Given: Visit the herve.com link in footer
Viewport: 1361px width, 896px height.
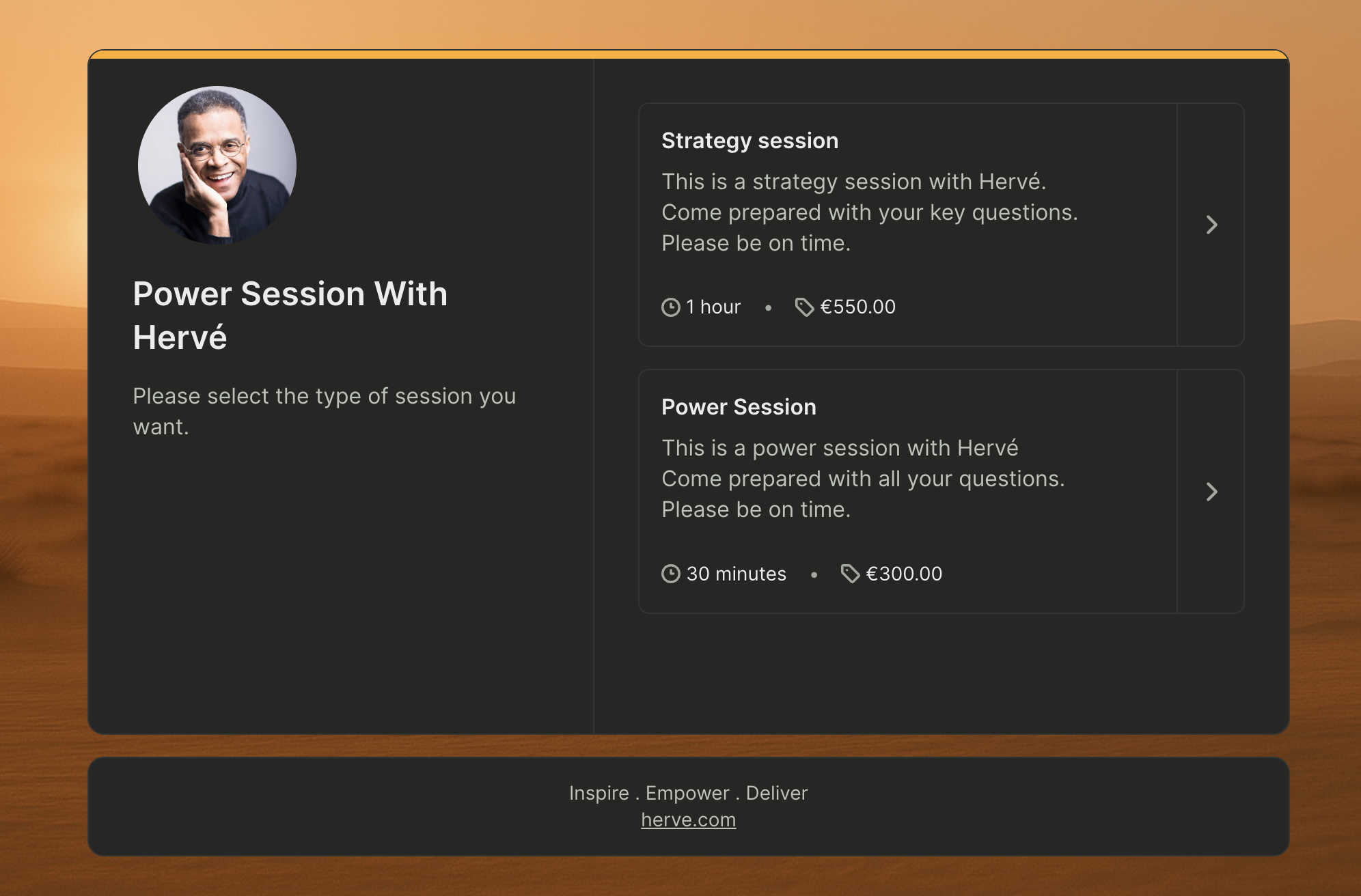Looking at the screenshot, I should [688, 820].
